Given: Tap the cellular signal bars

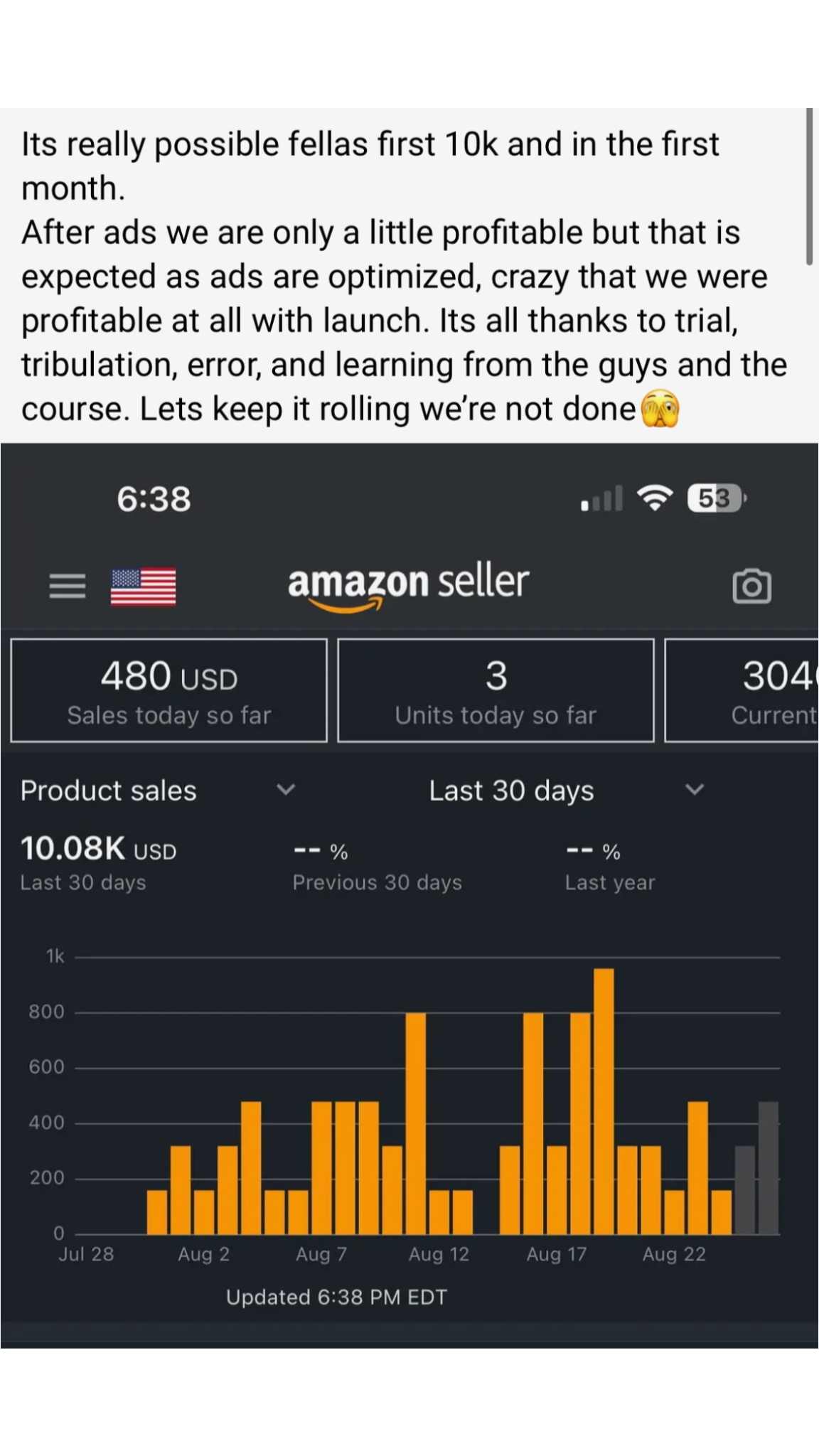Looking at the screenshot, I should click(x=601, y=499).
